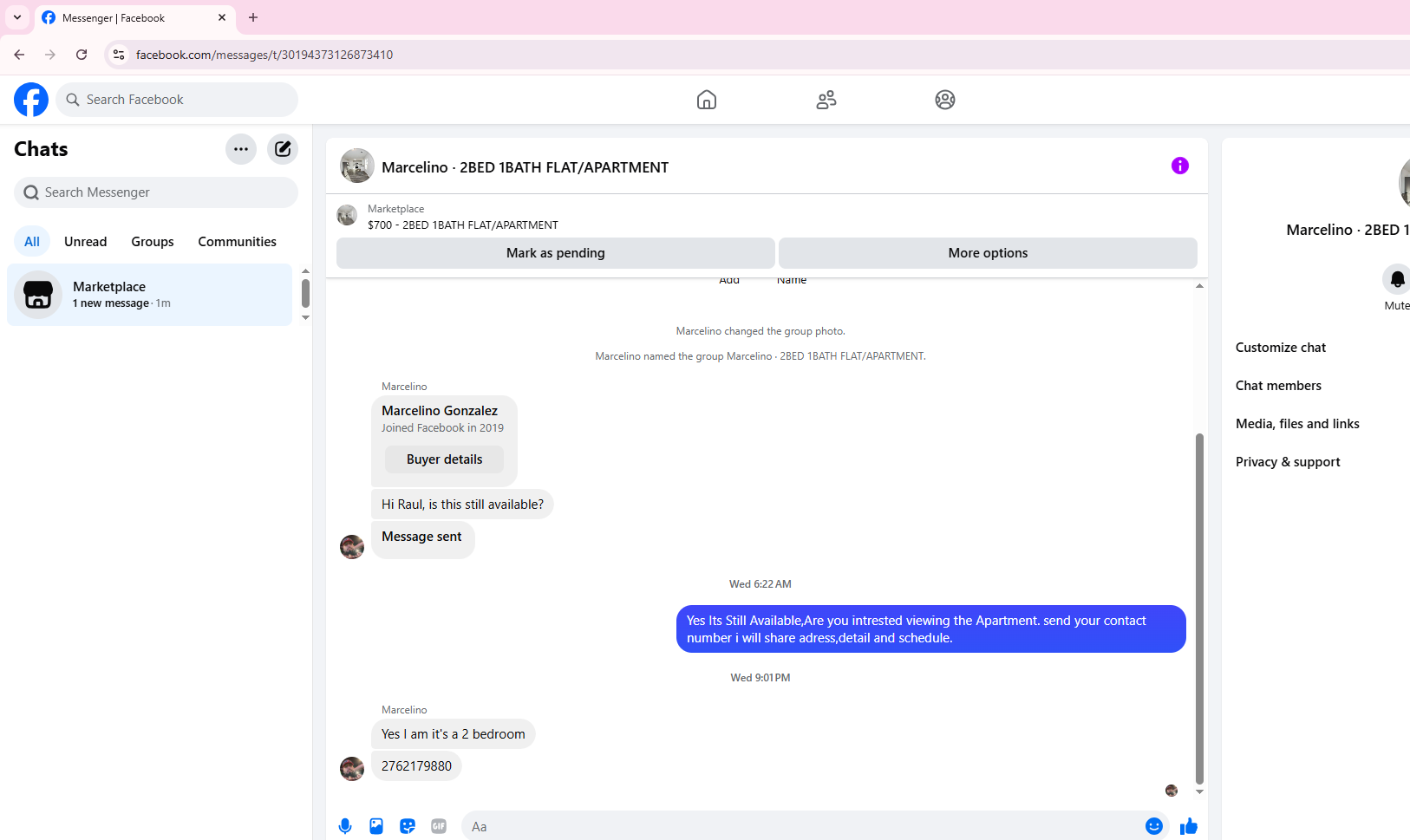This screenshot has width=1410, height=840.
Task: Click Marcelino's avatar beside phone number message
Action: click(352, 769)
